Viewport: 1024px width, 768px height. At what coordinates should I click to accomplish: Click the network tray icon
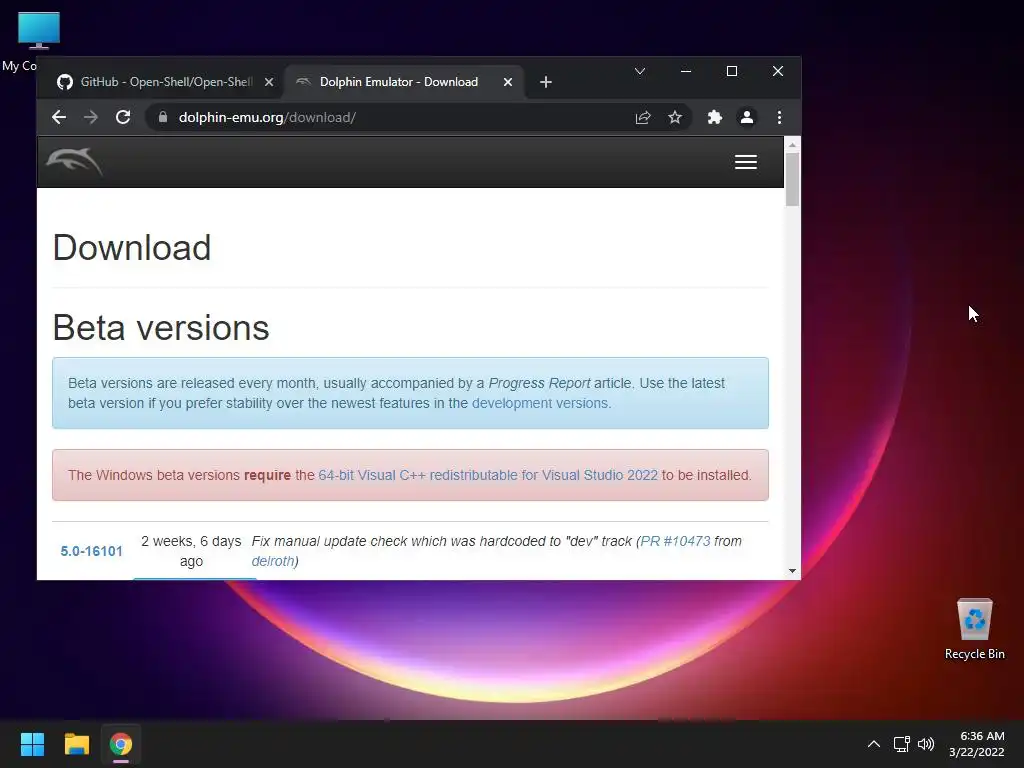click(x=902, y=744)
